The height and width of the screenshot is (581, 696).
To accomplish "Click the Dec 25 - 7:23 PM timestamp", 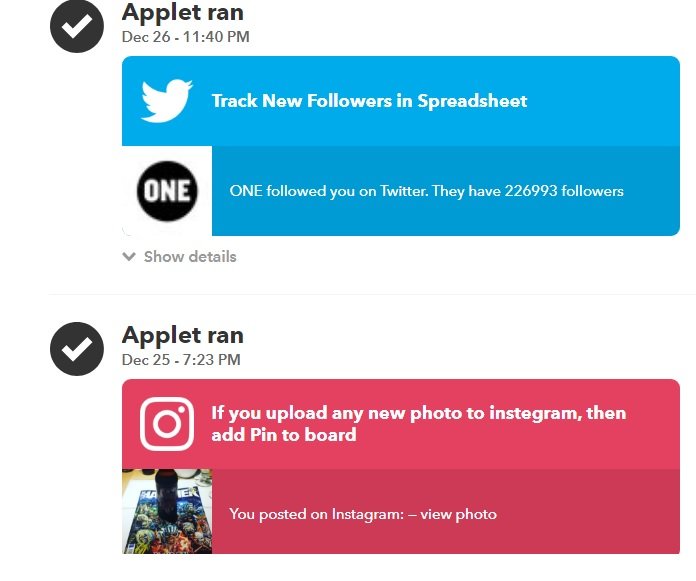I will point(181,360).
